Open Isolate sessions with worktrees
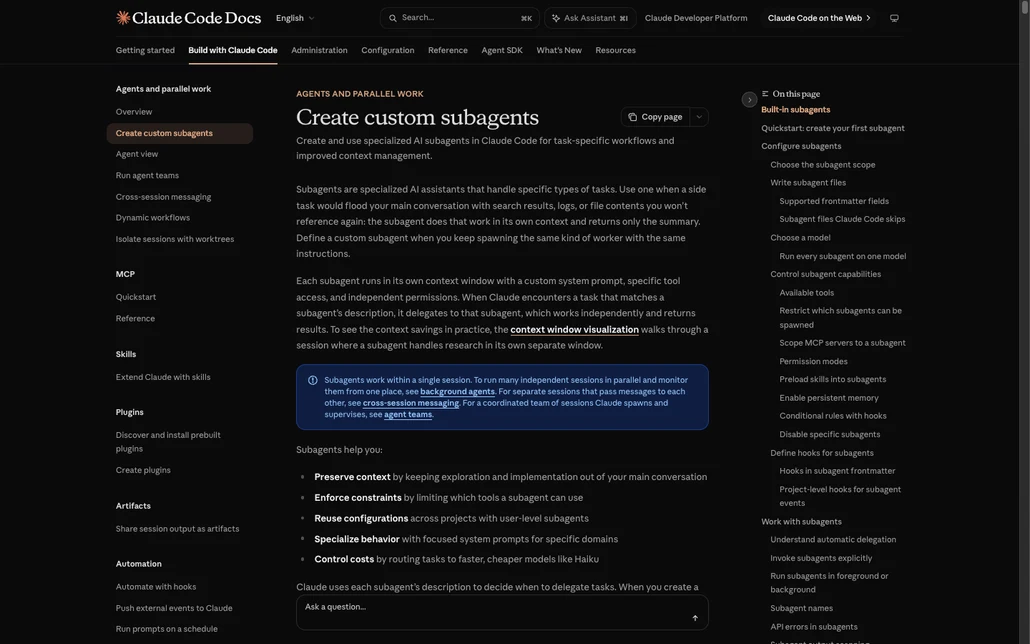 pos(175,239)
